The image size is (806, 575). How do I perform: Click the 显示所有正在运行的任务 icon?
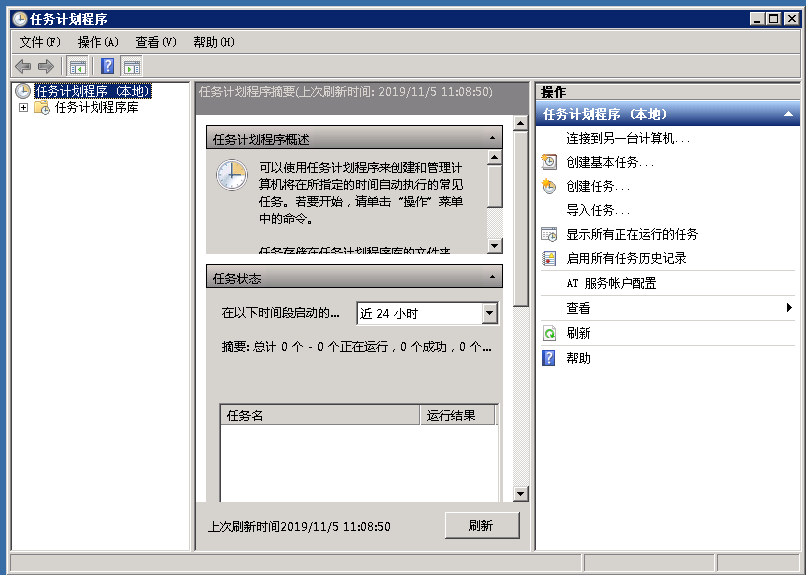point(549,234)
